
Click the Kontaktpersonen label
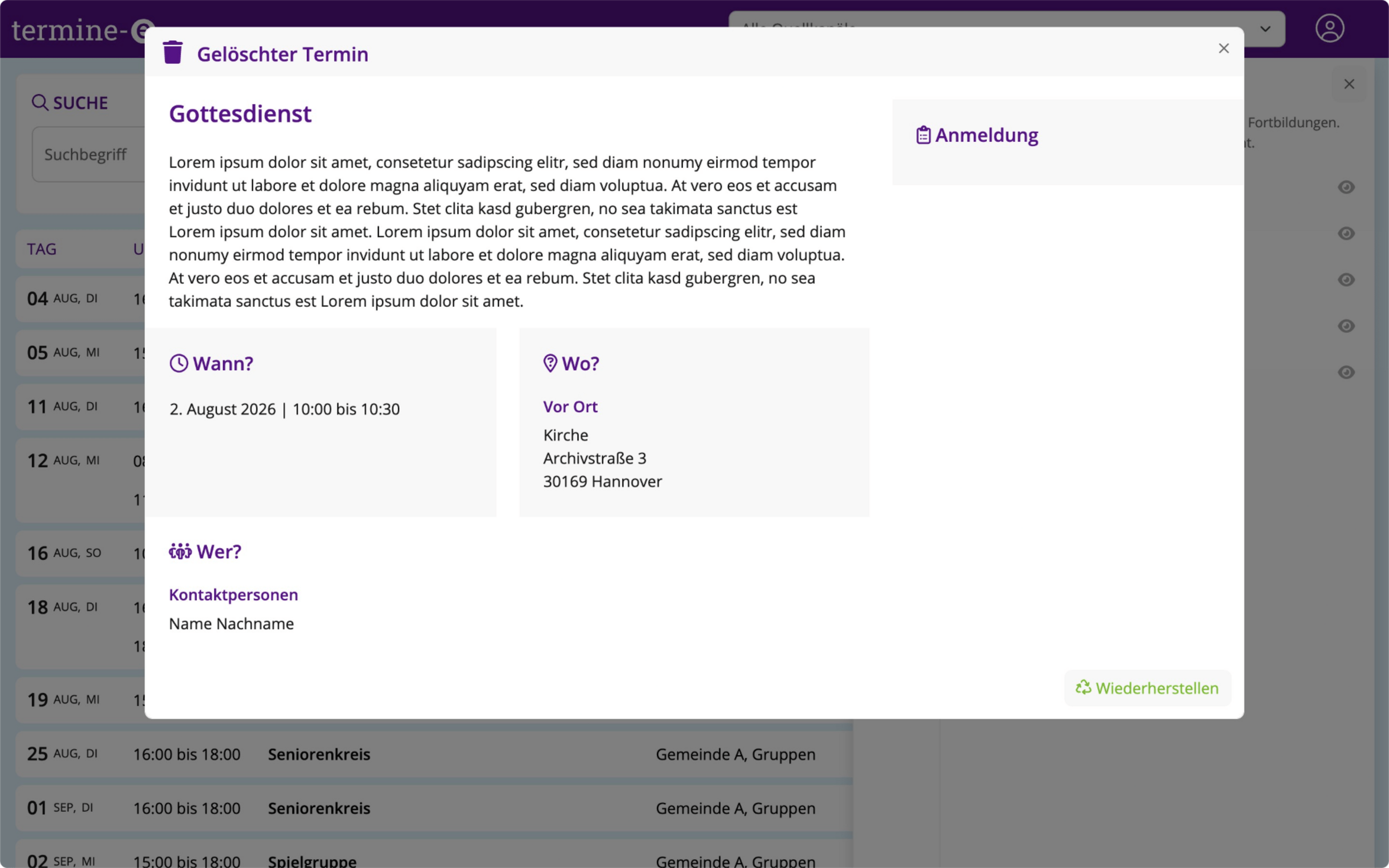click(233, 595)
